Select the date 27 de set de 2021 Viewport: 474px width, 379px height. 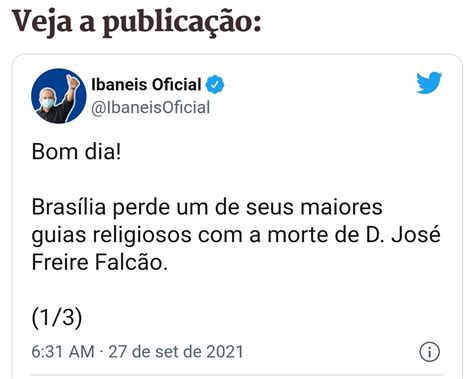[x=176, y=352]
